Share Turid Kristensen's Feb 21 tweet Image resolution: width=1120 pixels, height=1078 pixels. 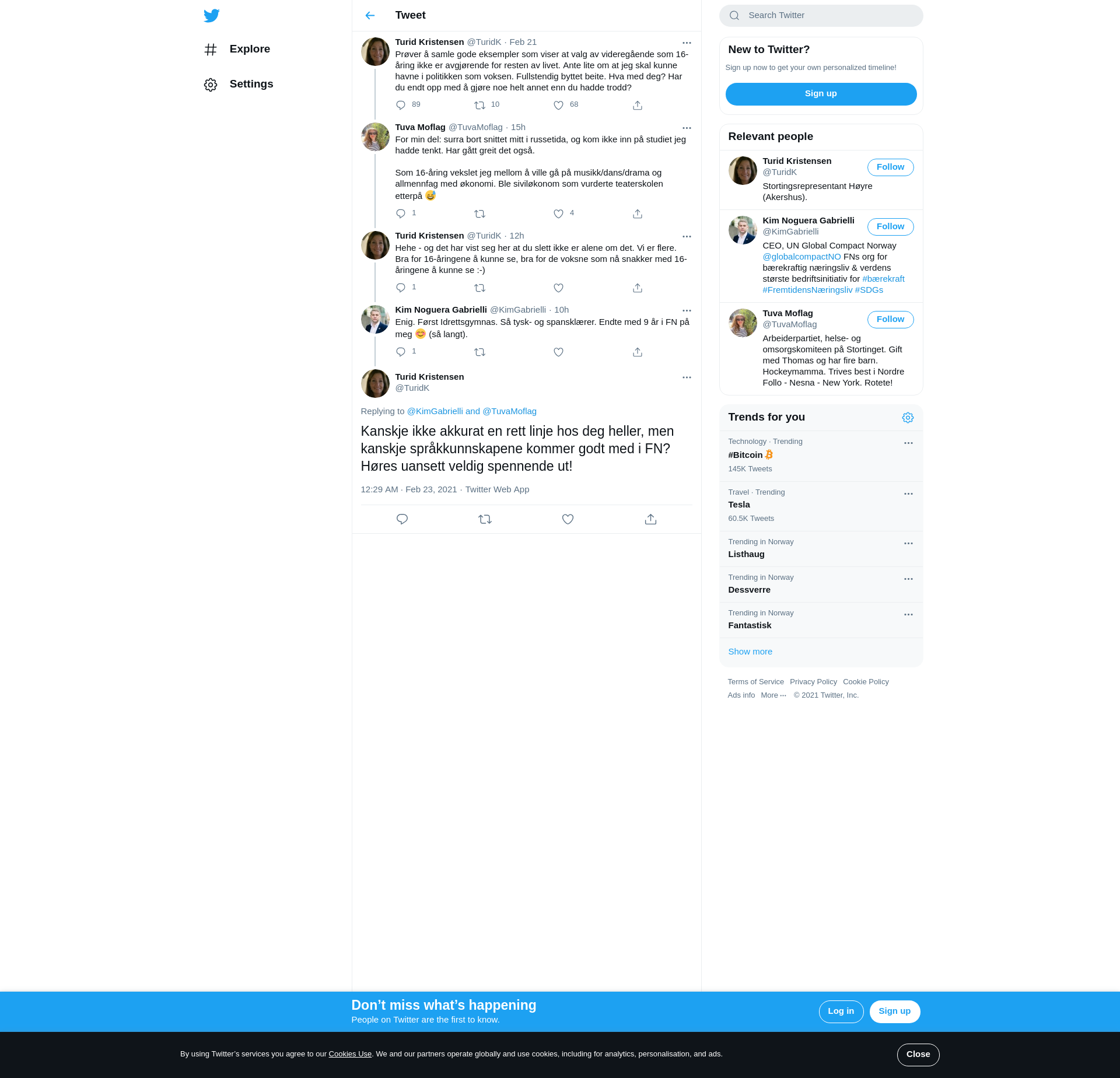(638, 105)
